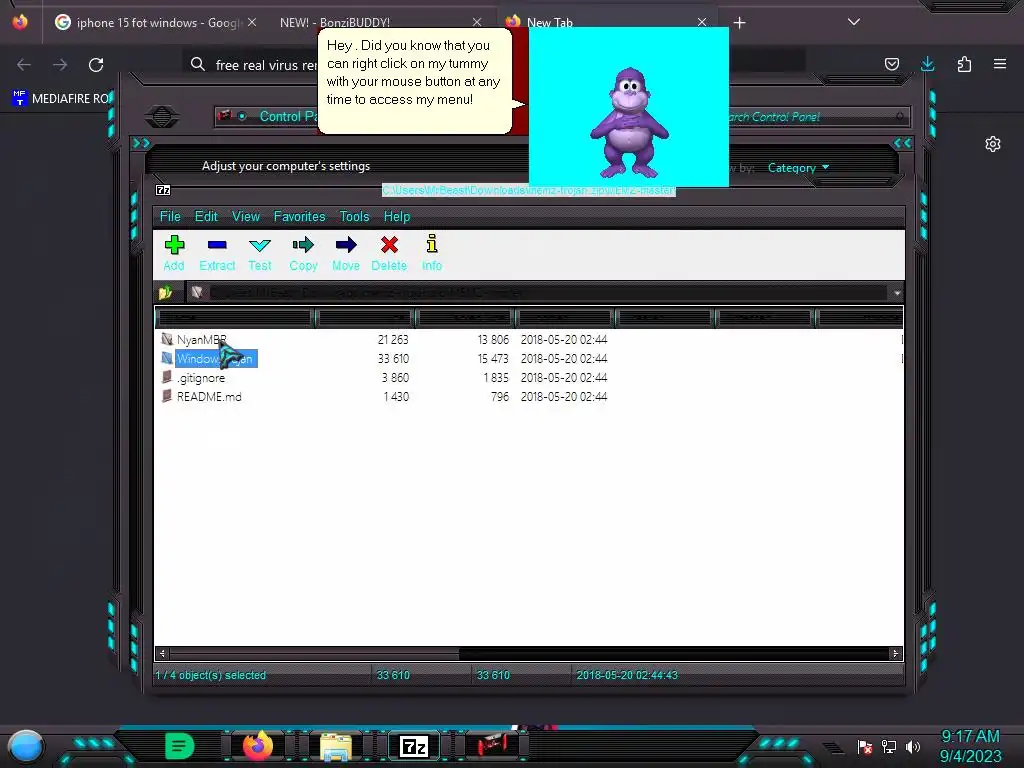Open a new browser tab

click(739, 23)
